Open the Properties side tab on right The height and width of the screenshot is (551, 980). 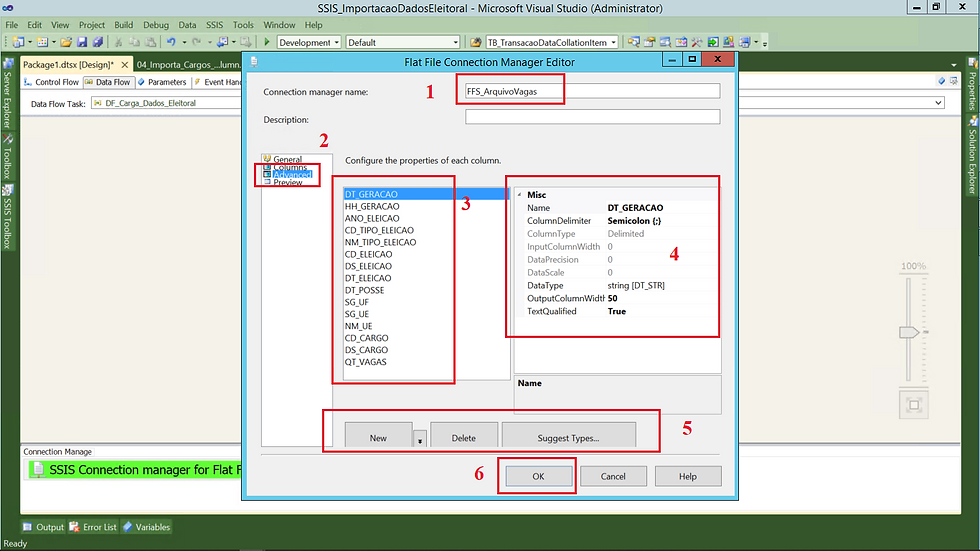972,85
